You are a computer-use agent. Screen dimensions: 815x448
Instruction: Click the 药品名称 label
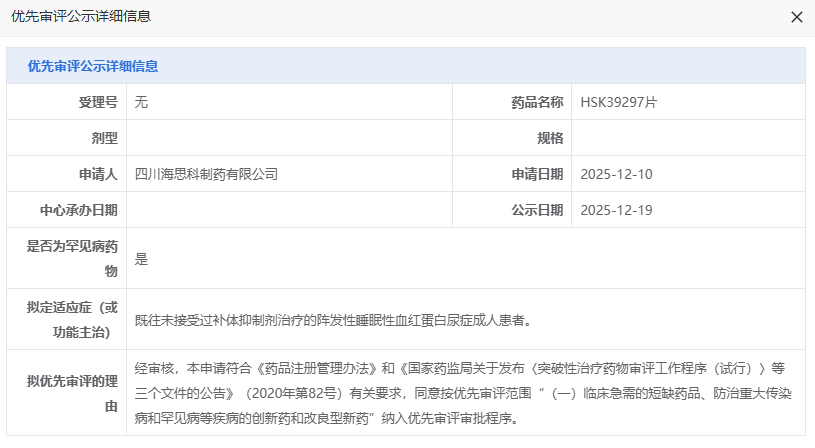pyautogui.click(x=537, y=102)
